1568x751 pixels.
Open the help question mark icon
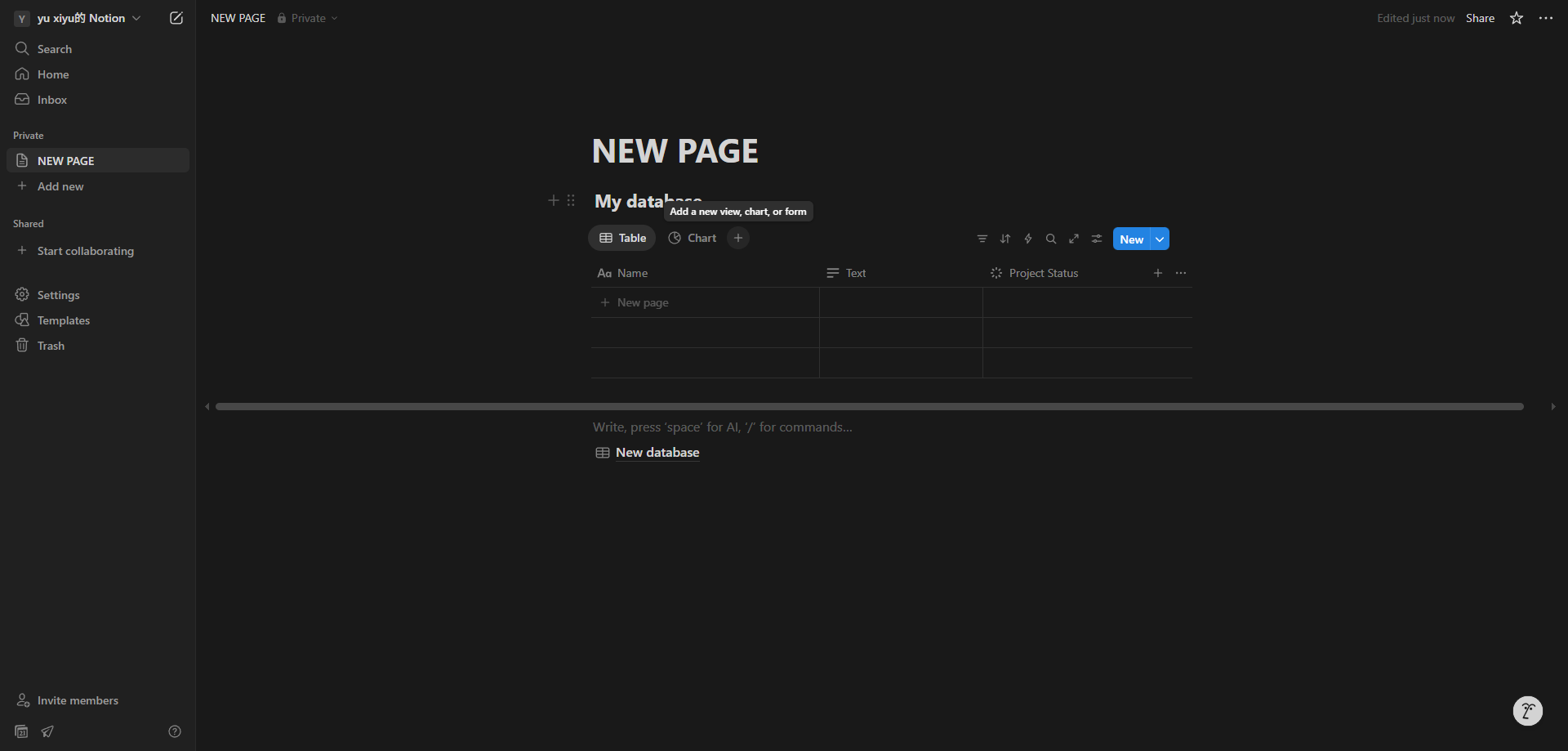(174, 731)
